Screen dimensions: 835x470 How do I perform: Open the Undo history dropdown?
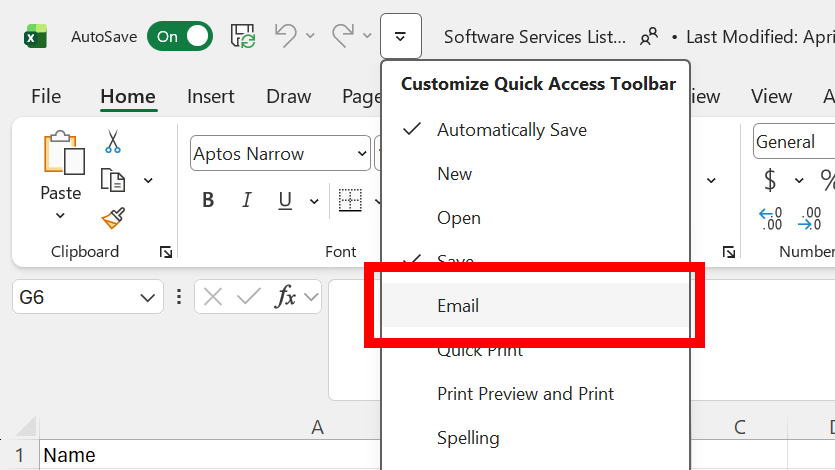coord(310,36)
